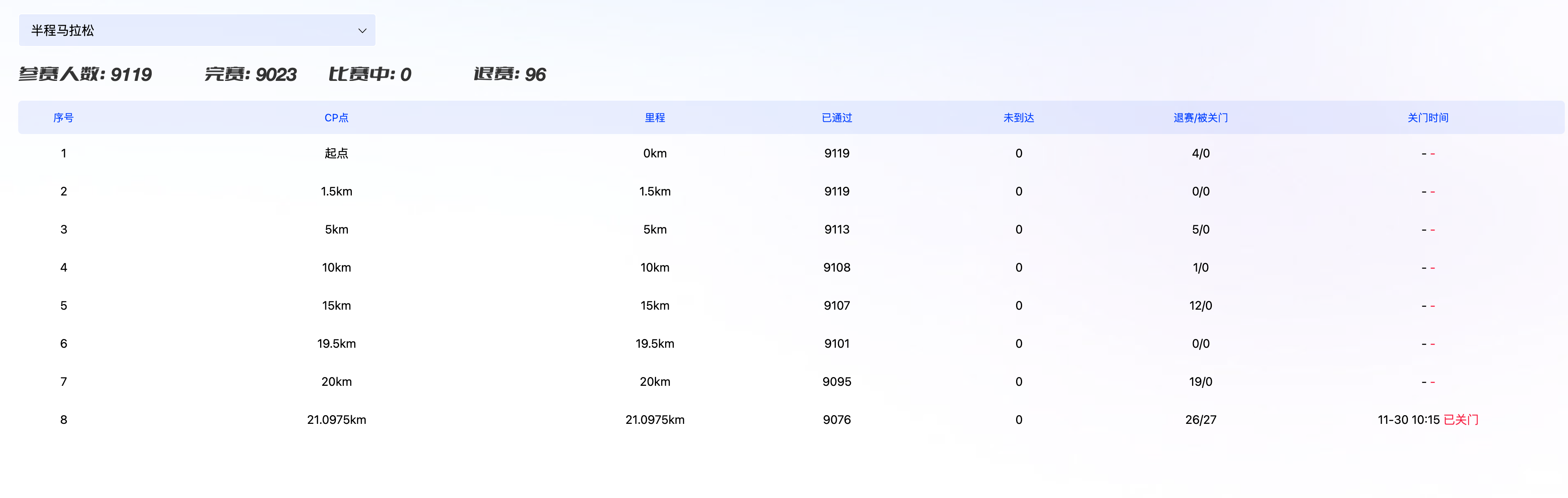Screen dimensions: 1568x498
Task: Click the dropdown chevron arrow icon
Action: [x=362, y=31]
